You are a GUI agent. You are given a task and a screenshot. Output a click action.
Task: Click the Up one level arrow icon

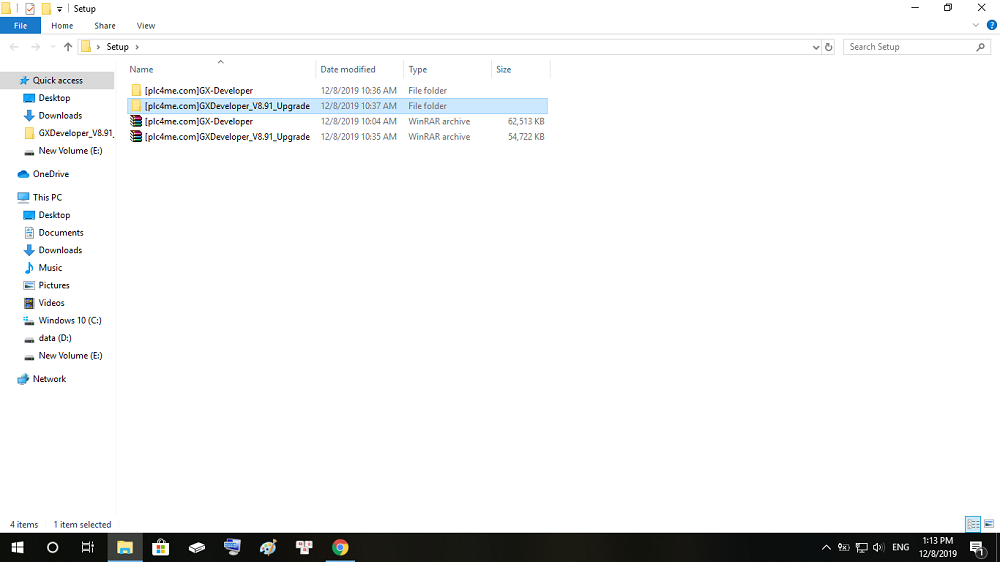tap(68, 47)
